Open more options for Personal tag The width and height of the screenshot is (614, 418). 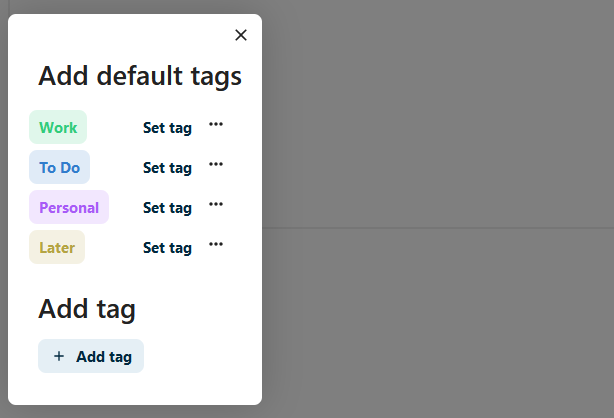coord(216,205)
